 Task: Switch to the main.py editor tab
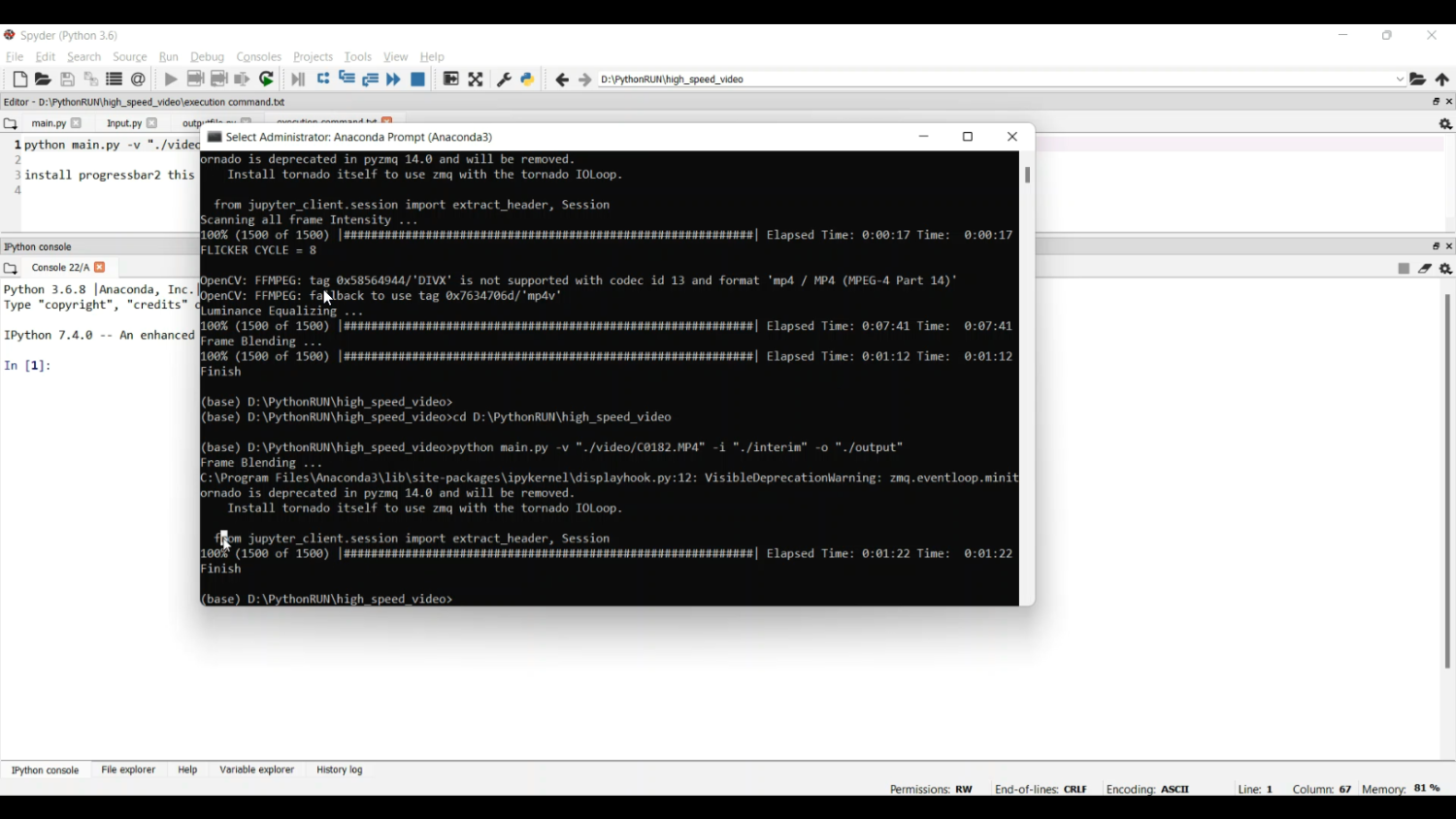49,124
